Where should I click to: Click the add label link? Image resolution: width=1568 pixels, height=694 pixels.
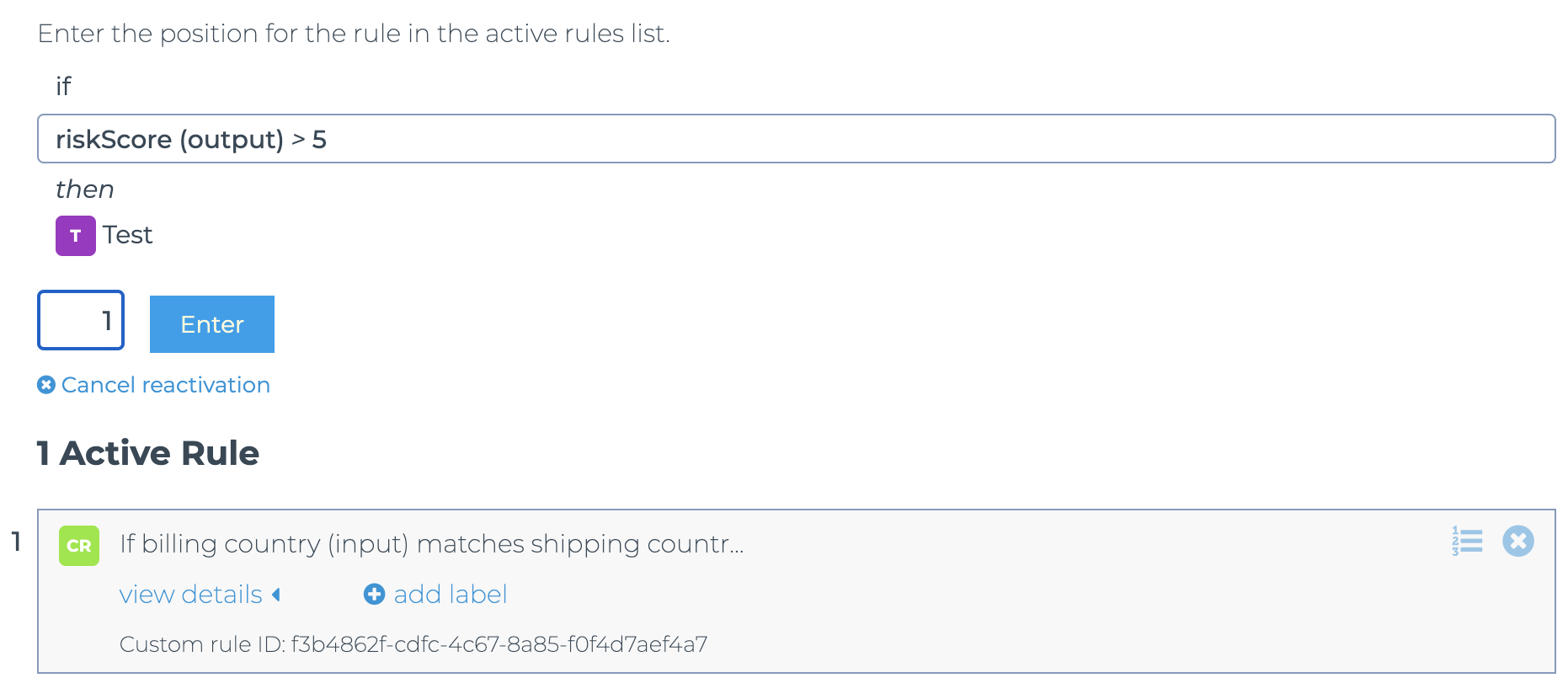[x=450, y=595]
